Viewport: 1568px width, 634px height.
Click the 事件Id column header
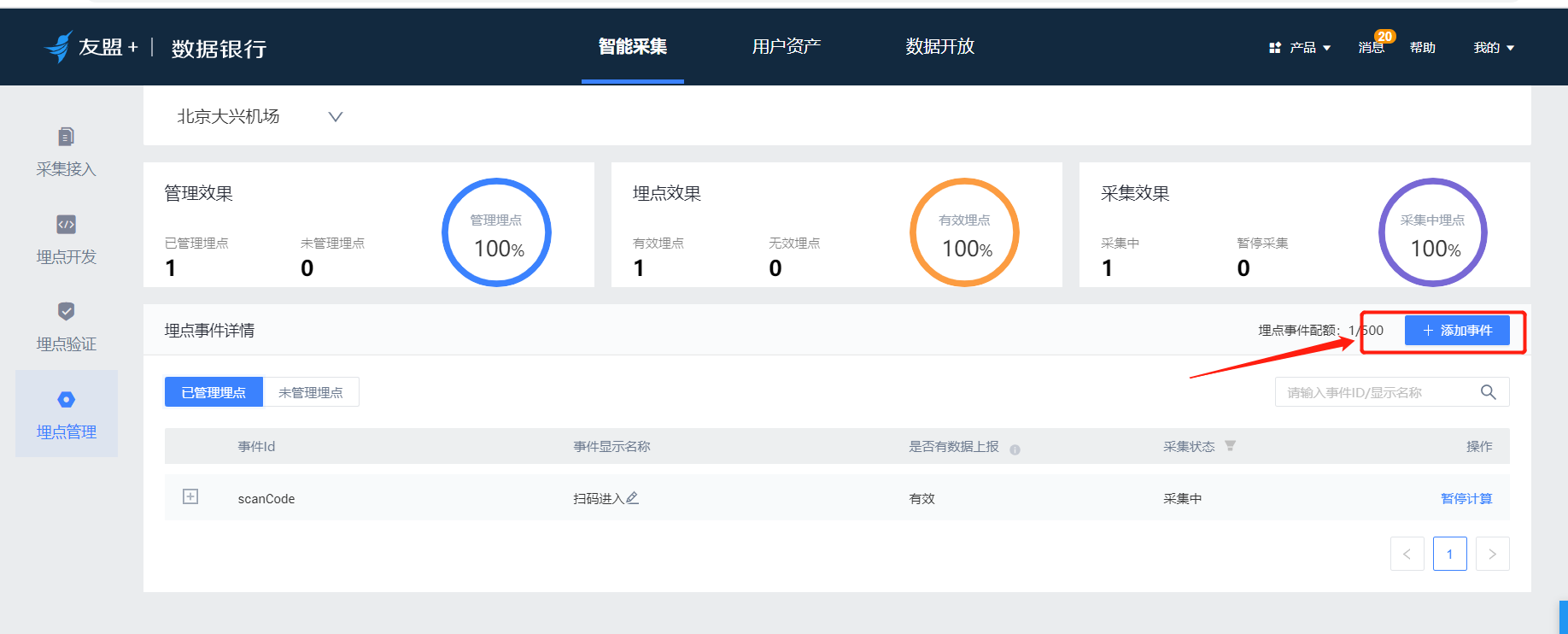256,446
